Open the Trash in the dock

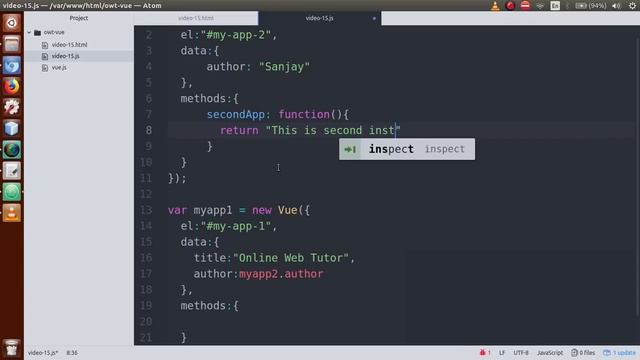[x=11, y=348]
